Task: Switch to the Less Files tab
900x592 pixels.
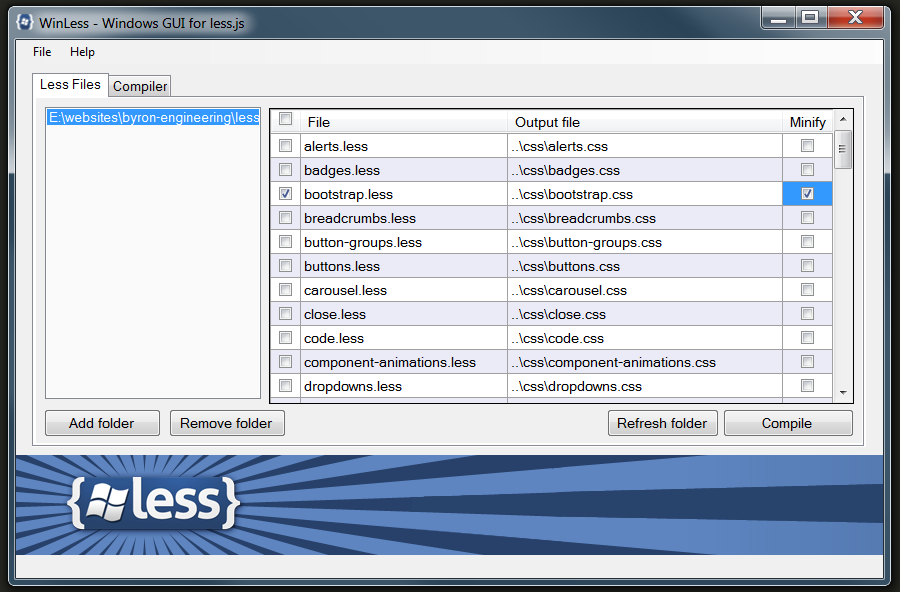Action: tap(70, 84)
